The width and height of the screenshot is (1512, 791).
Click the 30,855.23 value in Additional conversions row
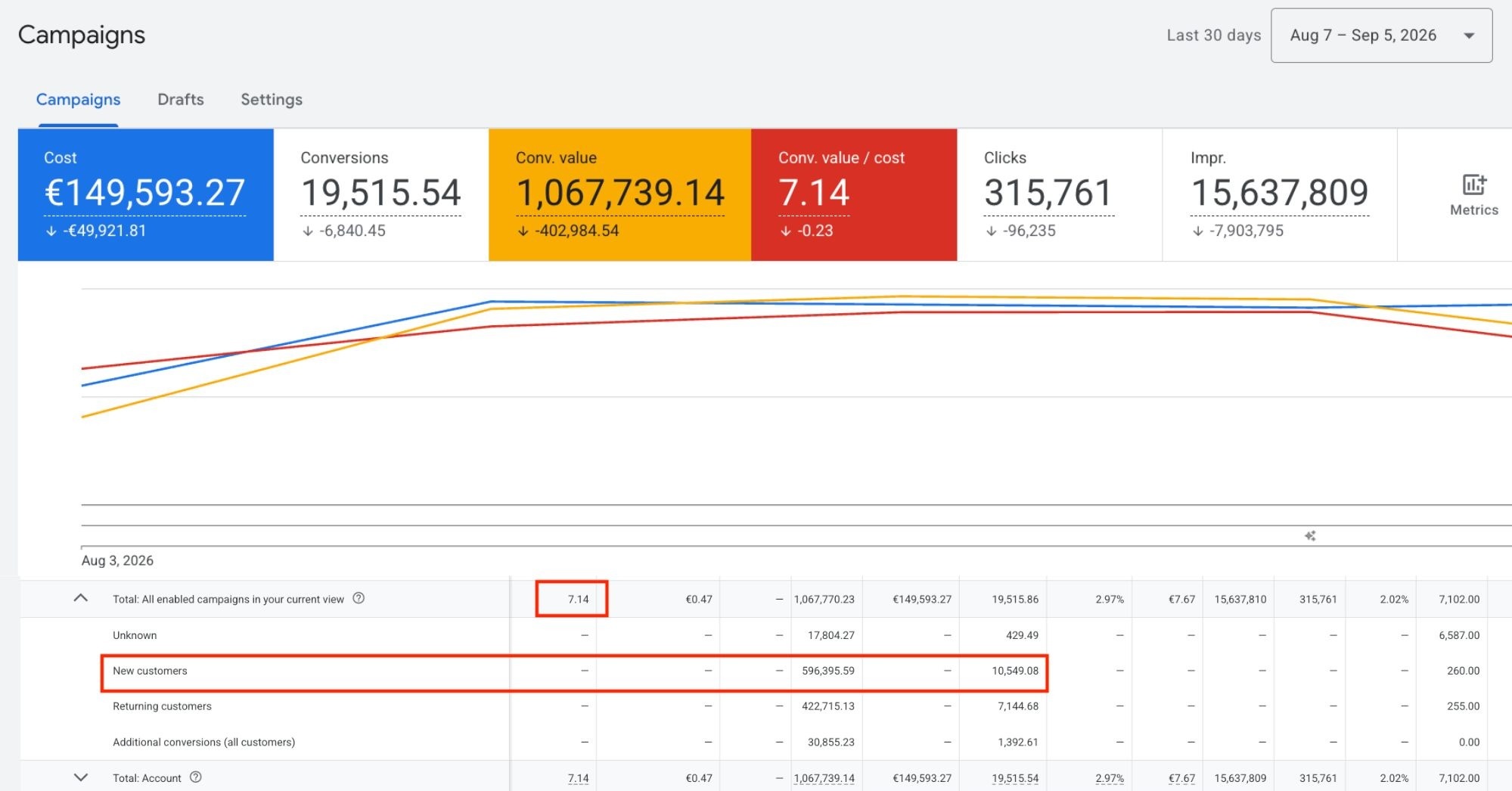point(831,742)
